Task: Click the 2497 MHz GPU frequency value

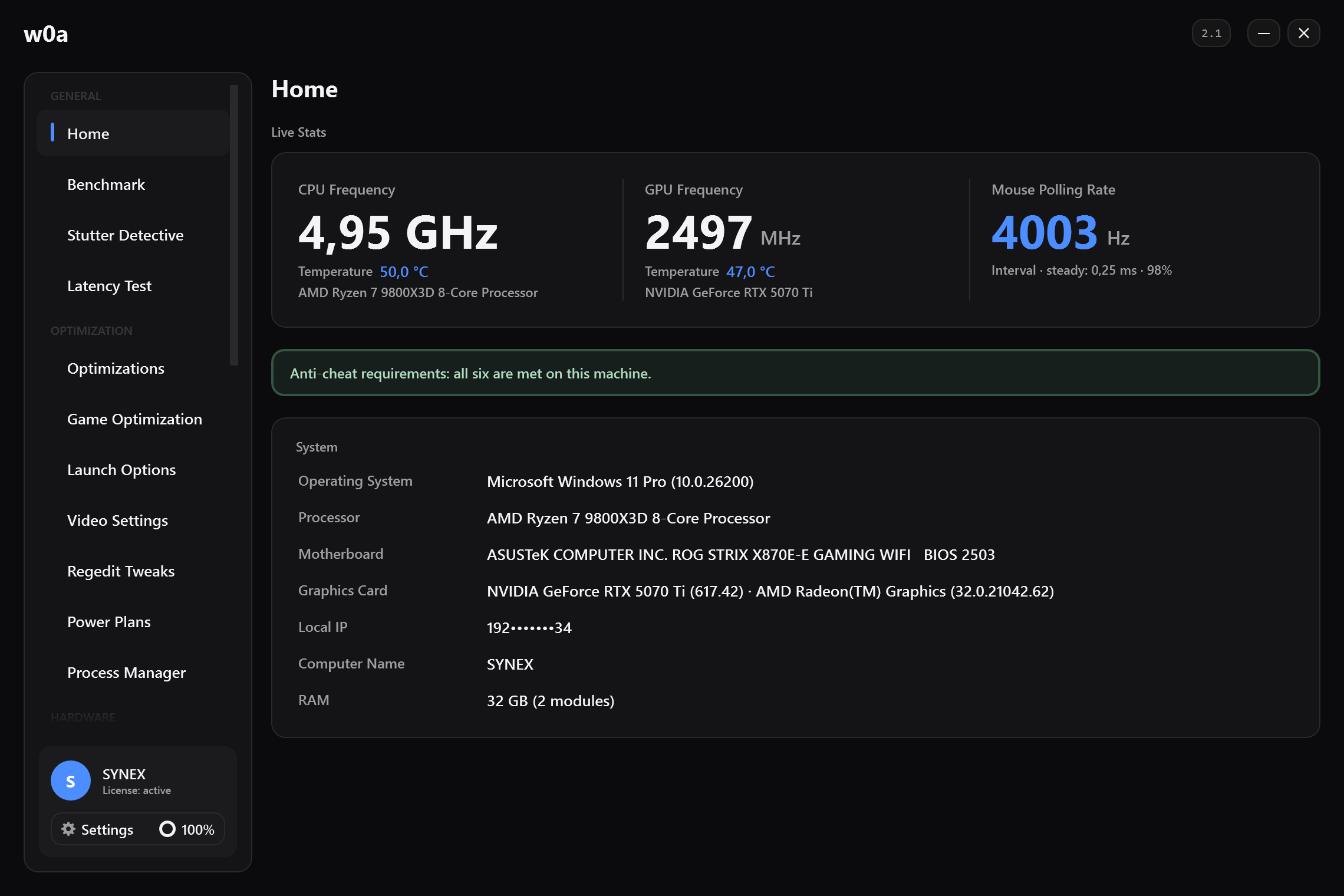Action: point(723,233)
